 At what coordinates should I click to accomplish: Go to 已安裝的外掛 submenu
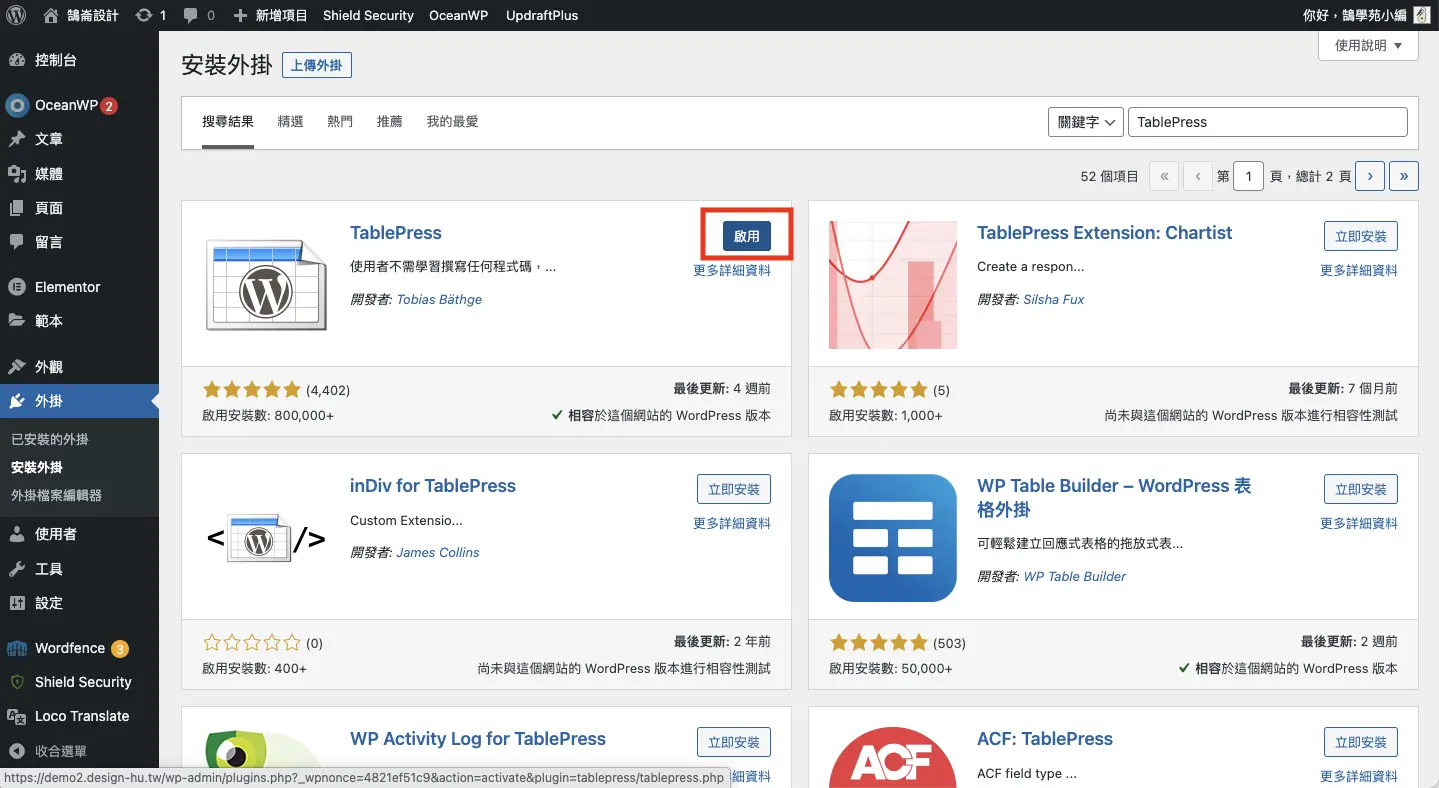coord(50,439)
